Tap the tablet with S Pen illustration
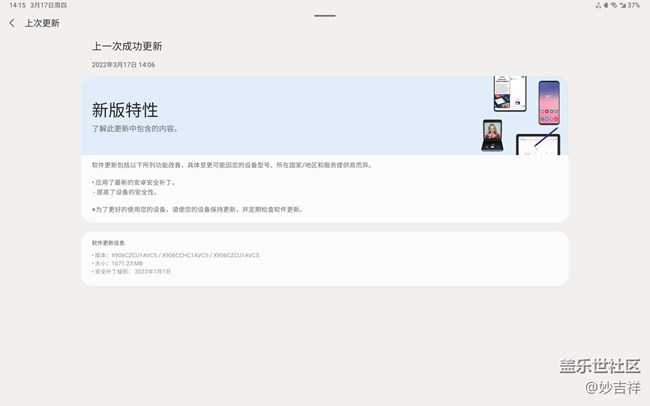Screen dimensions: 650x406 [x=538, y=144]
